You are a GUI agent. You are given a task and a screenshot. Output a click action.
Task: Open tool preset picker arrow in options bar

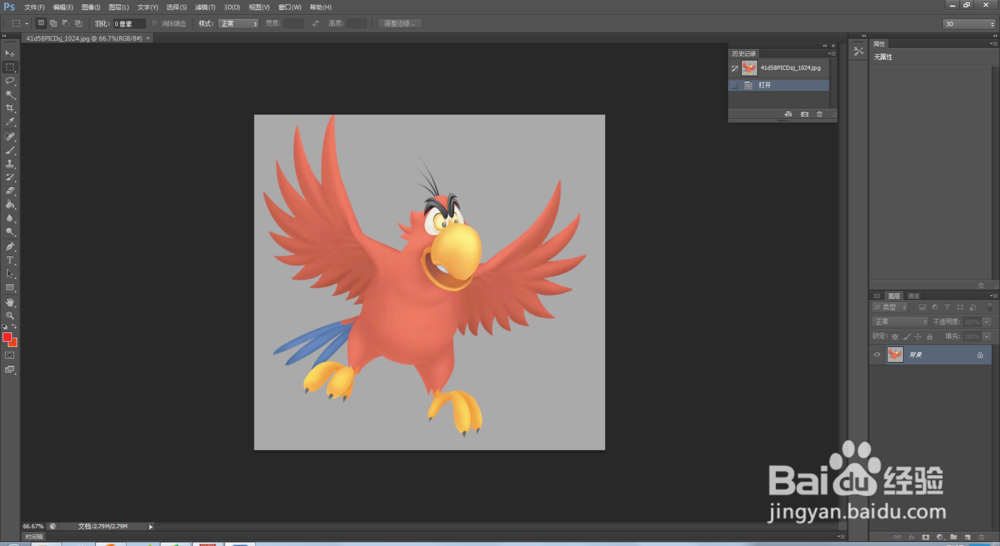pos(26,24)
